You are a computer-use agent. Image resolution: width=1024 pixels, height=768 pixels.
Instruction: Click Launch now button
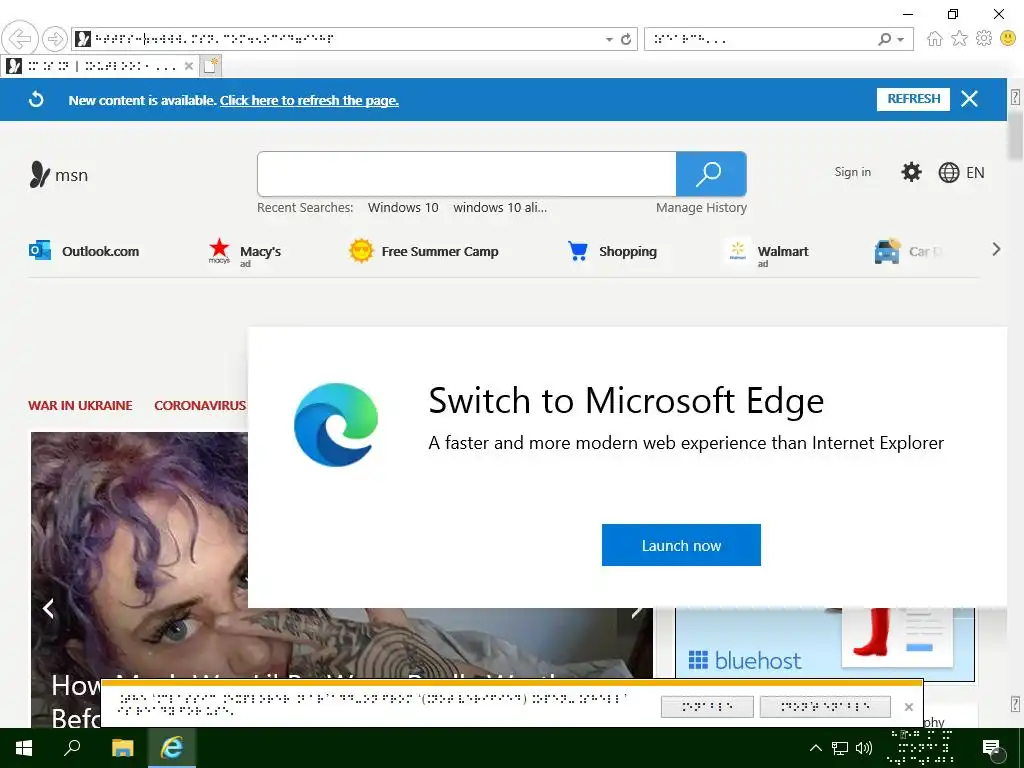[x=681, y=545]
